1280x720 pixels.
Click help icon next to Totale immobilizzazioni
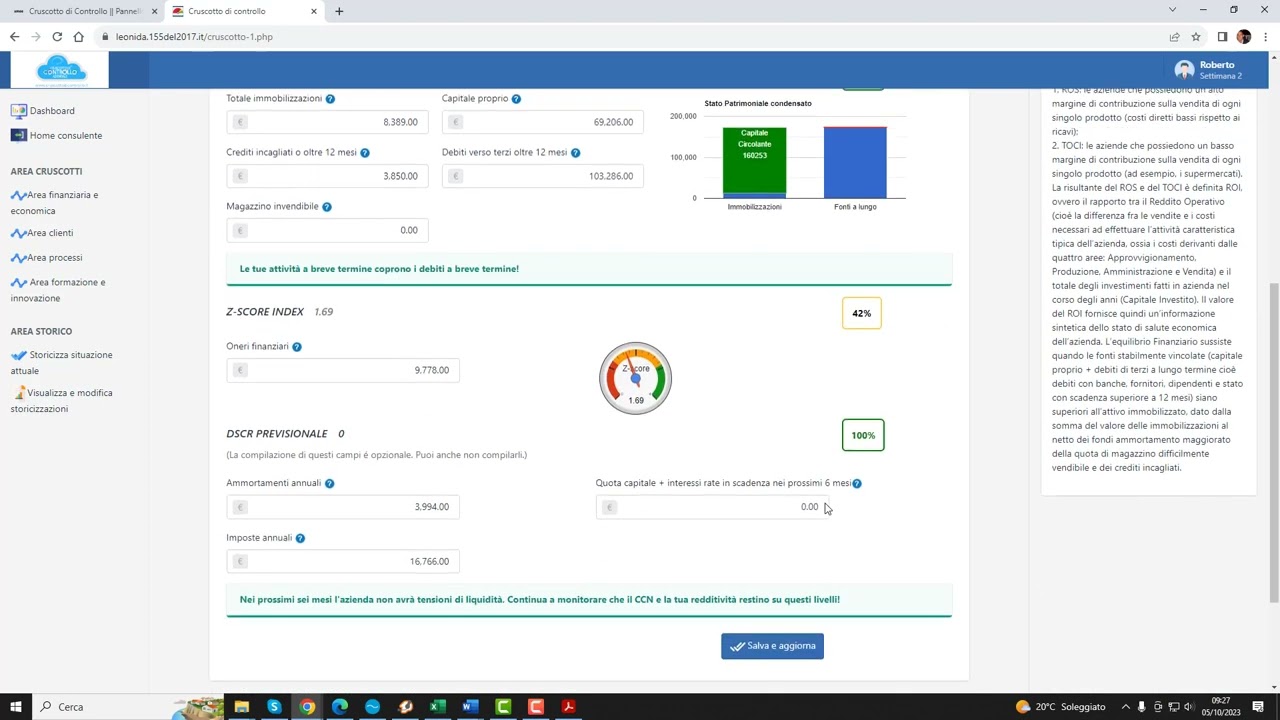330,99
